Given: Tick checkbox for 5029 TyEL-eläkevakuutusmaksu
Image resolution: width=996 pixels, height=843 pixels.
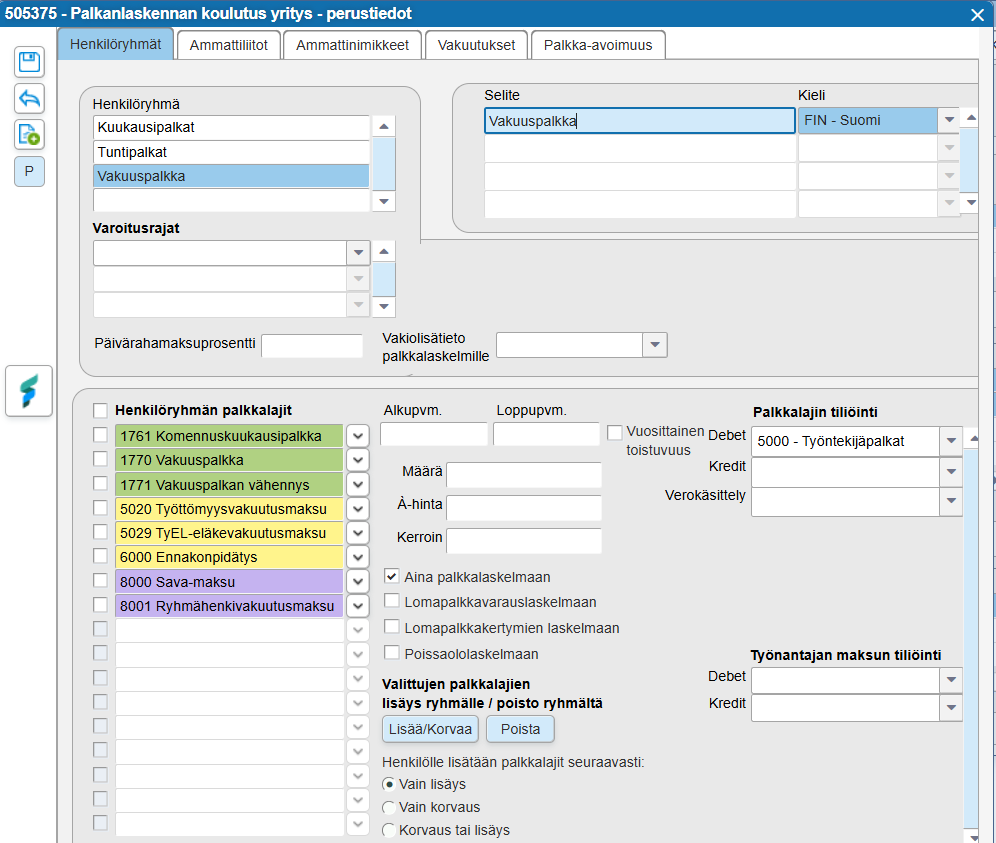Looking at the screenshot, I should tap(100, 532).
